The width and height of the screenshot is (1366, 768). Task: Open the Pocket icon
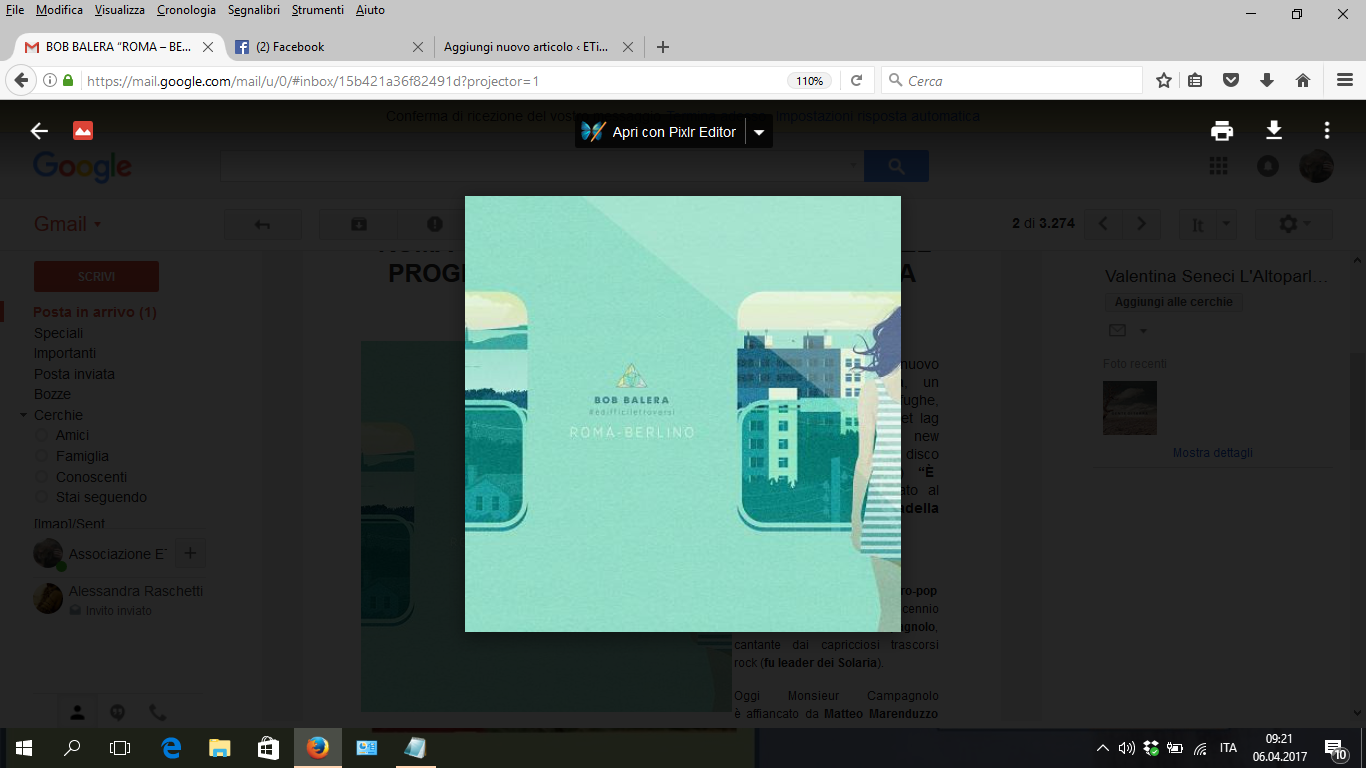pos(1231,81)
